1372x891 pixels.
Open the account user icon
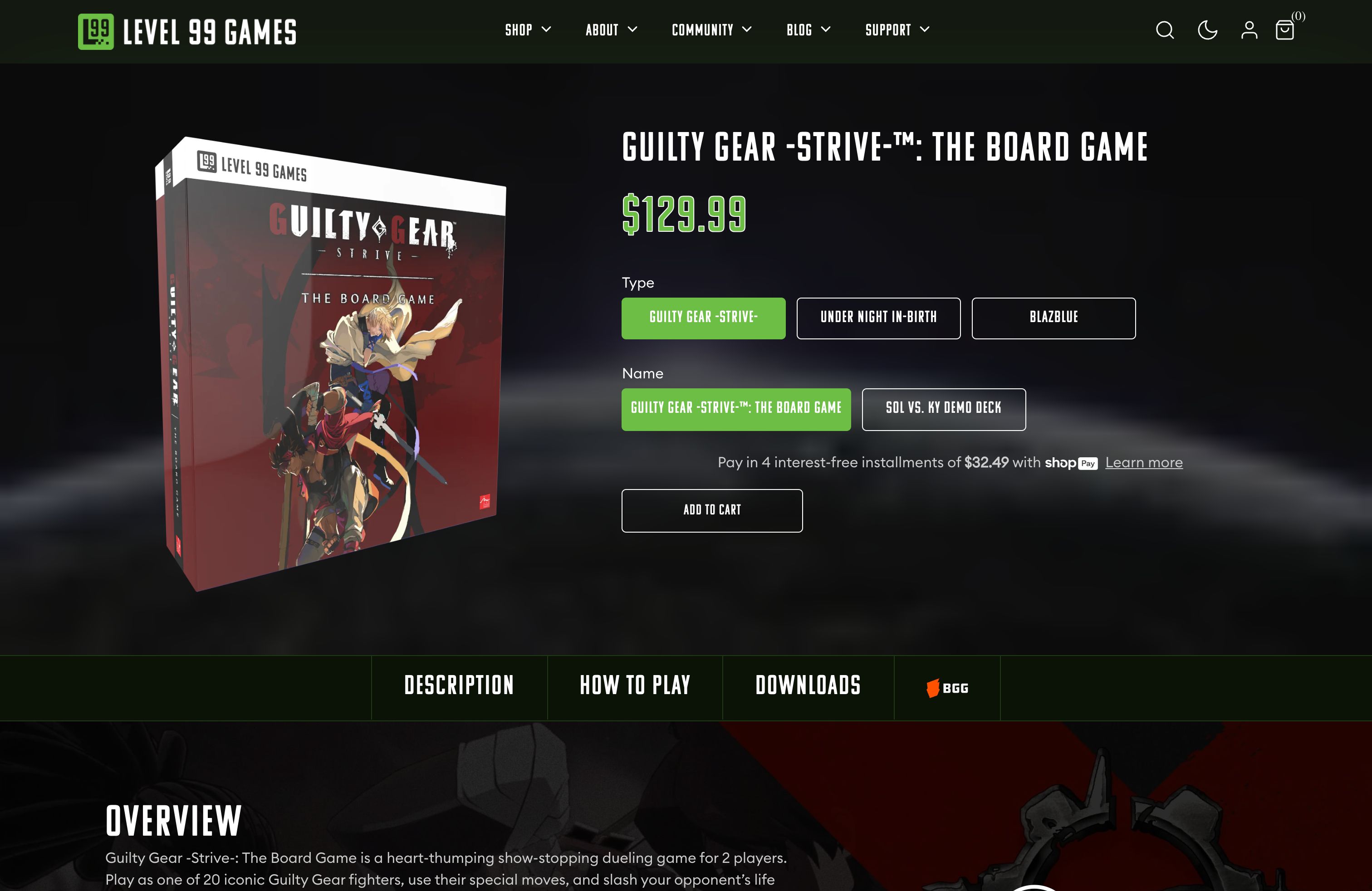[x=1249, y=30]
